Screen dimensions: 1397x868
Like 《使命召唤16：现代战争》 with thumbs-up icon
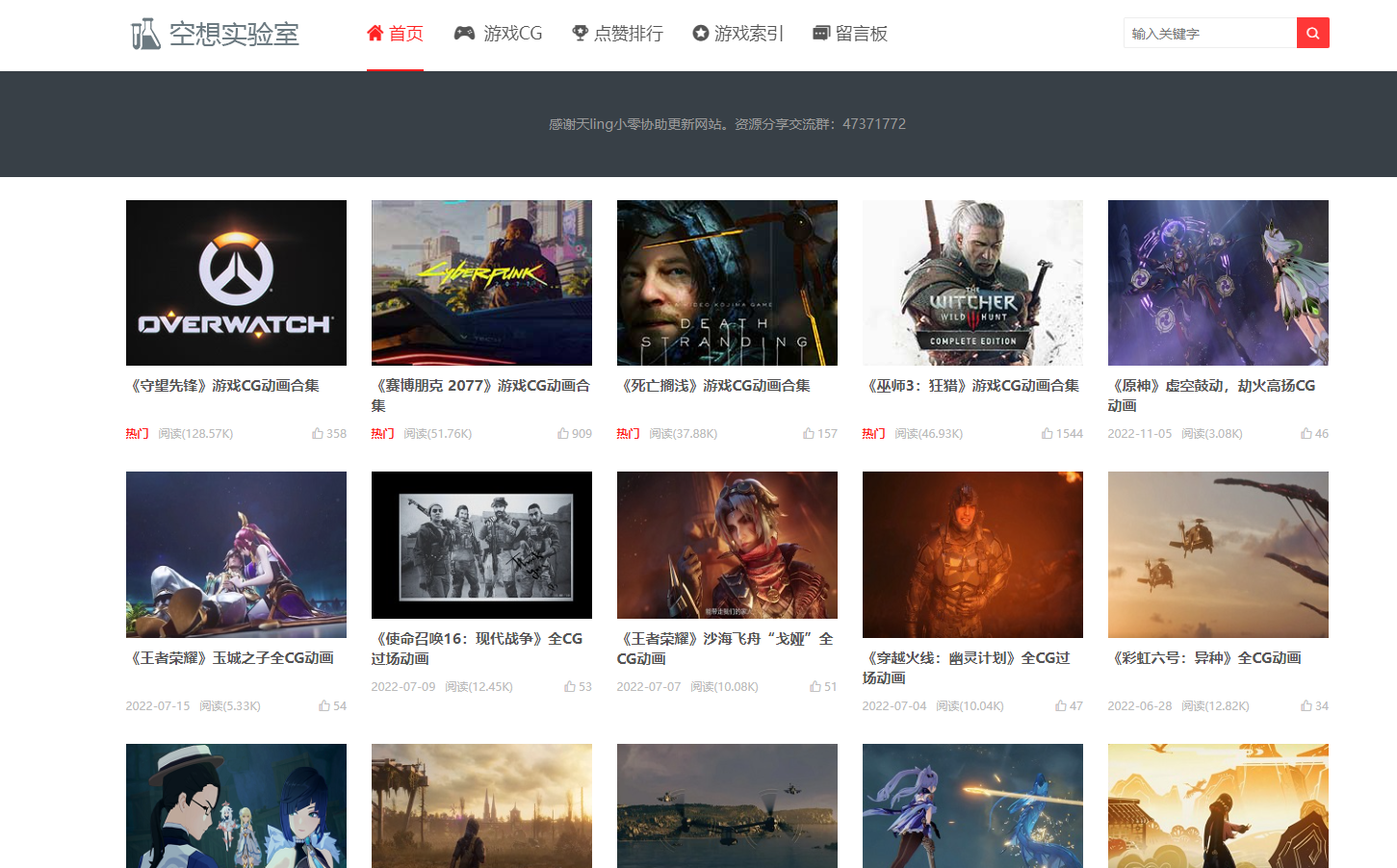(569, 687)
